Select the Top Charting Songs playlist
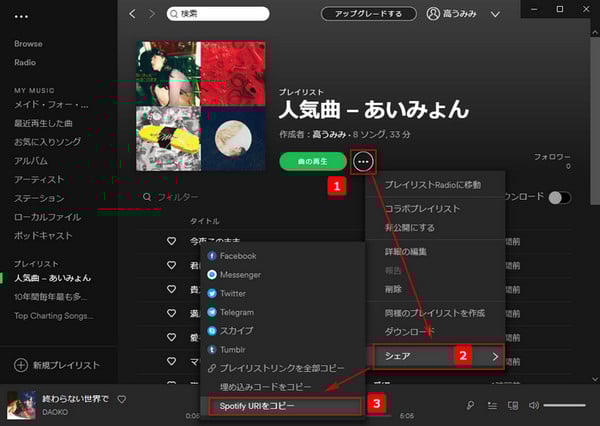Screen dimensions: 600x426 [54, 316]
